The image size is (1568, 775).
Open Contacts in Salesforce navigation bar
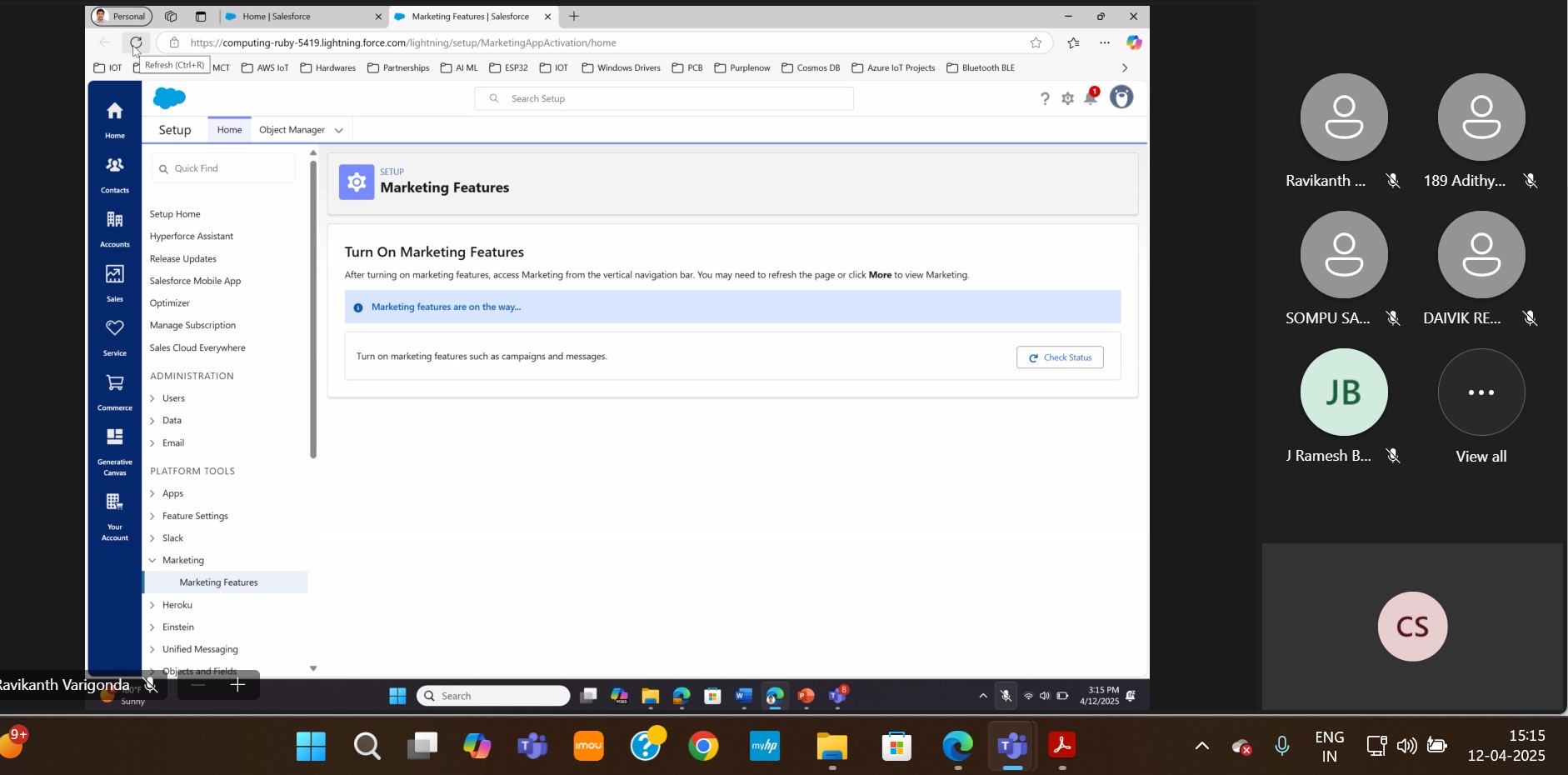pos(114,173)
